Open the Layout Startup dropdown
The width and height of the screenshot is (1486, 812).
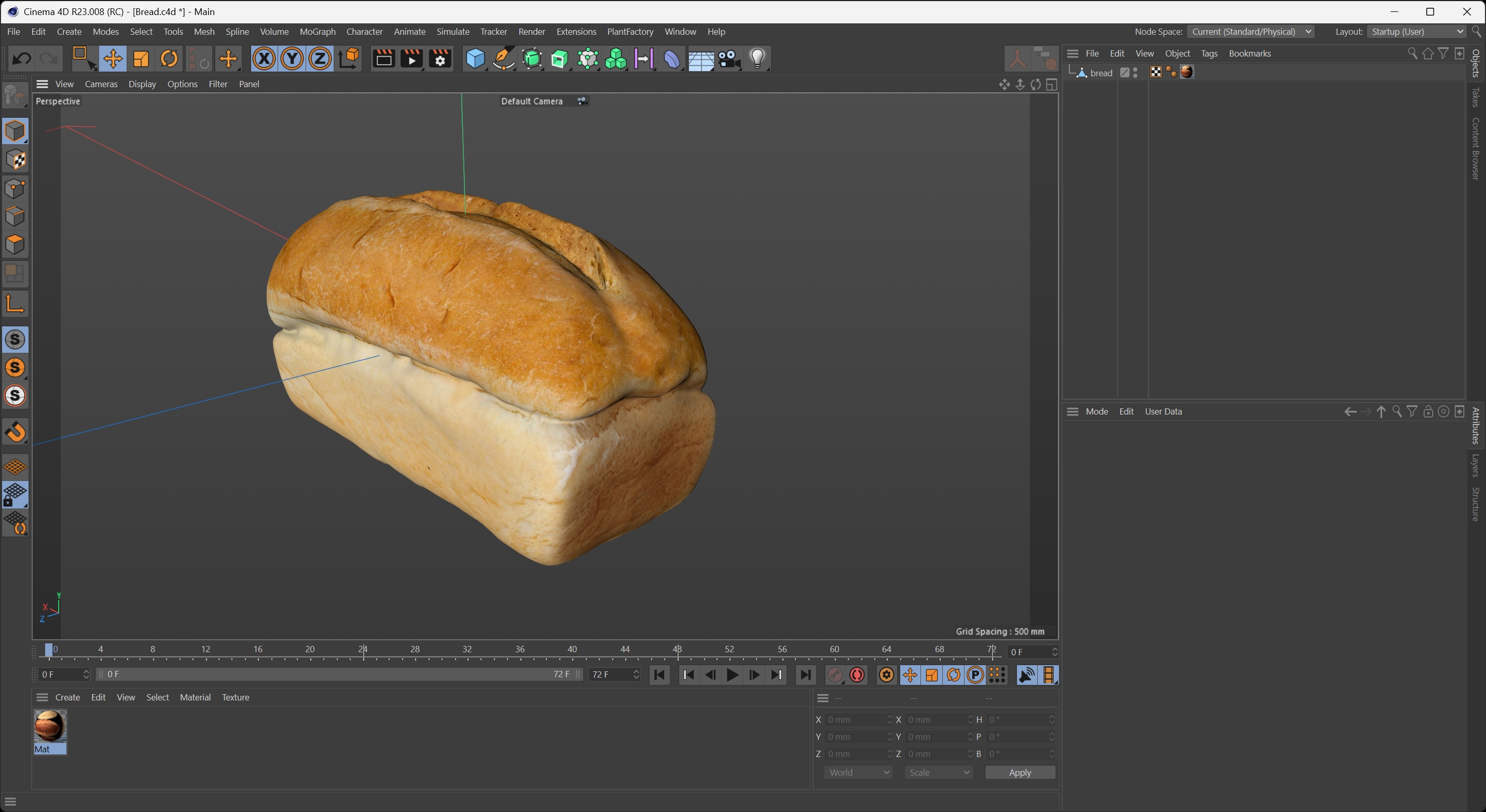tap(1416, 32)
